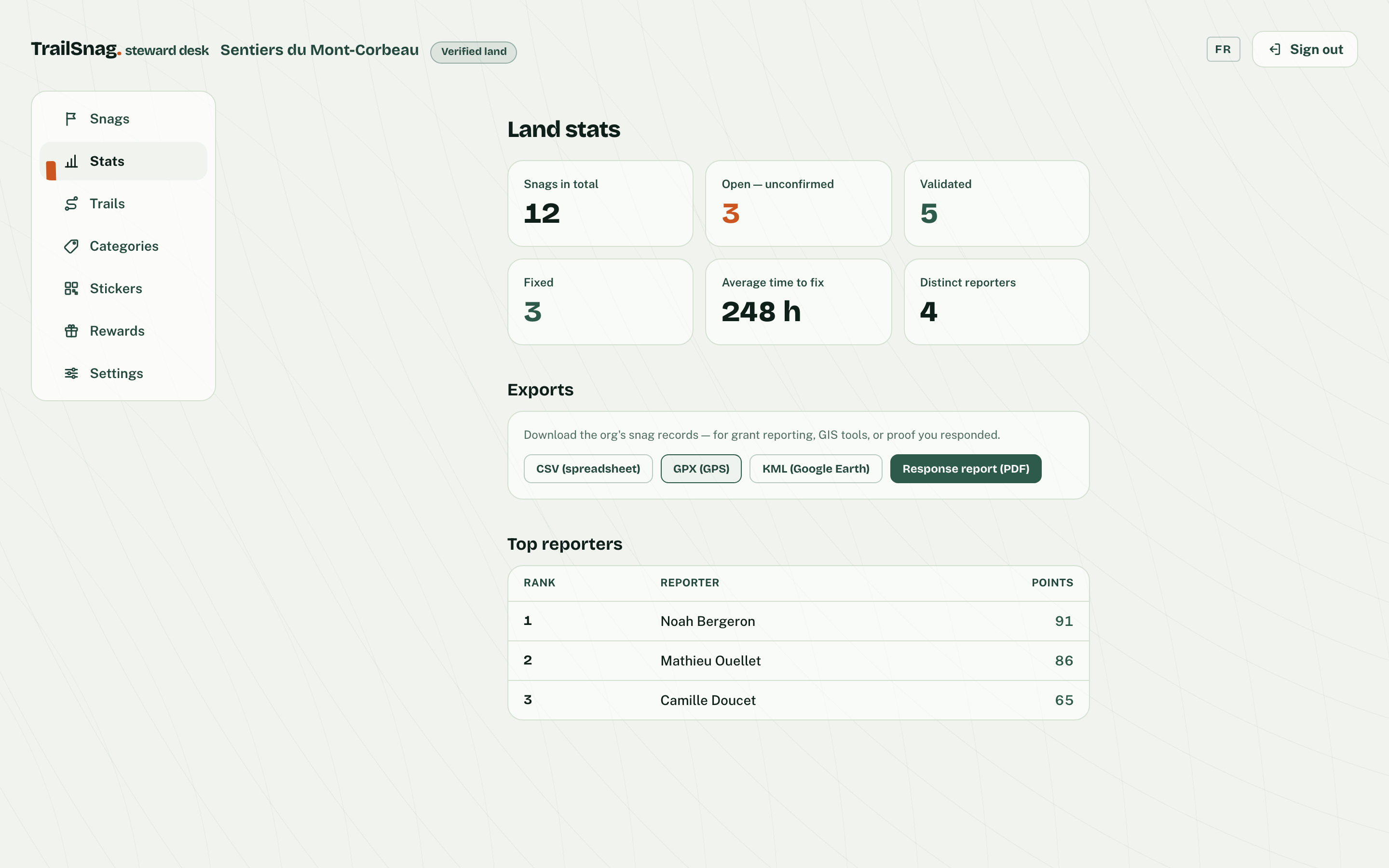Open the Snags section
The width and height of the screenshot is (1389, 868).
(123, 119)
